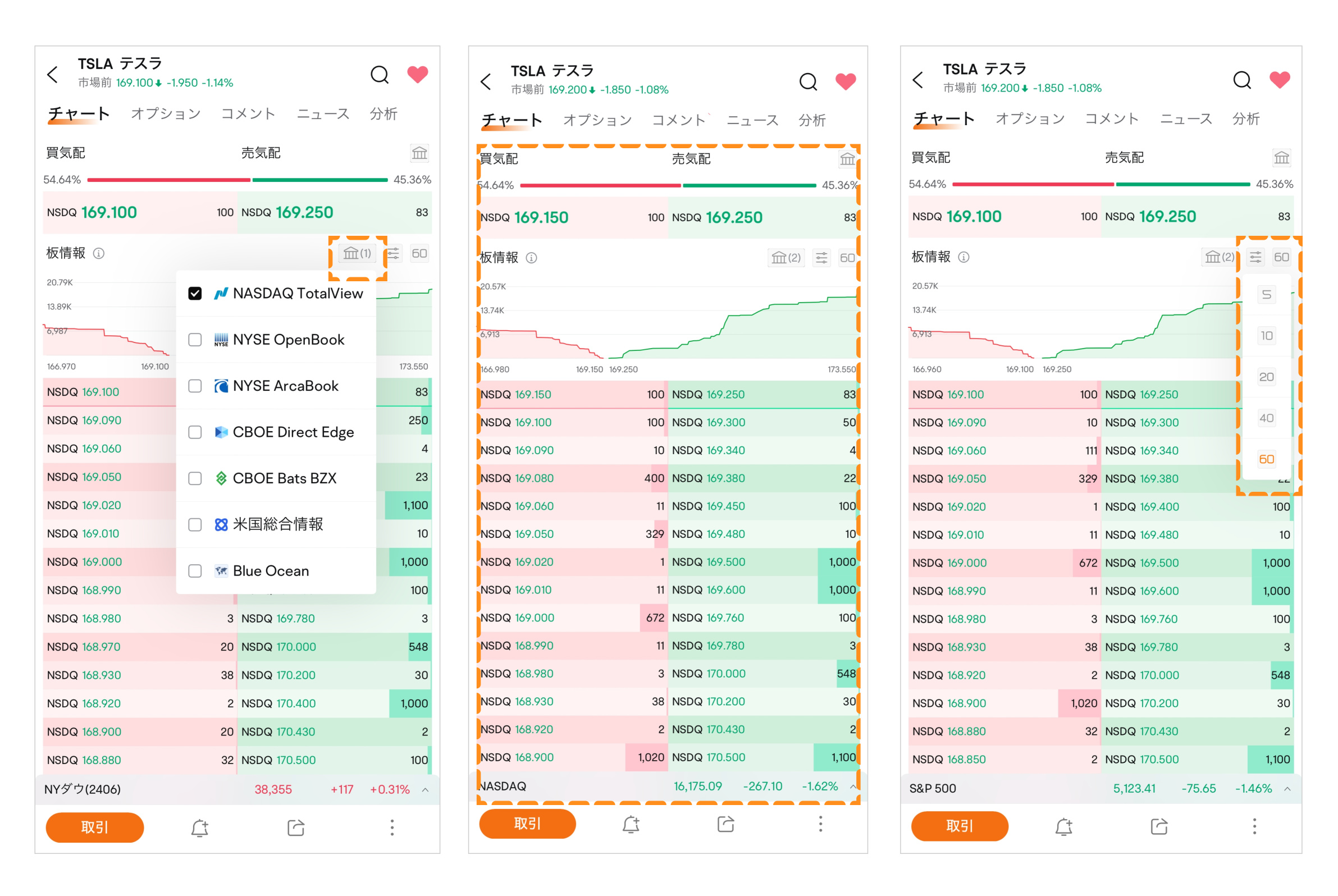Viewport: 1338px width, 896px height.
Task: Open exchange selector 🏛(2) in middle screen
Action: tap(787, 258)
